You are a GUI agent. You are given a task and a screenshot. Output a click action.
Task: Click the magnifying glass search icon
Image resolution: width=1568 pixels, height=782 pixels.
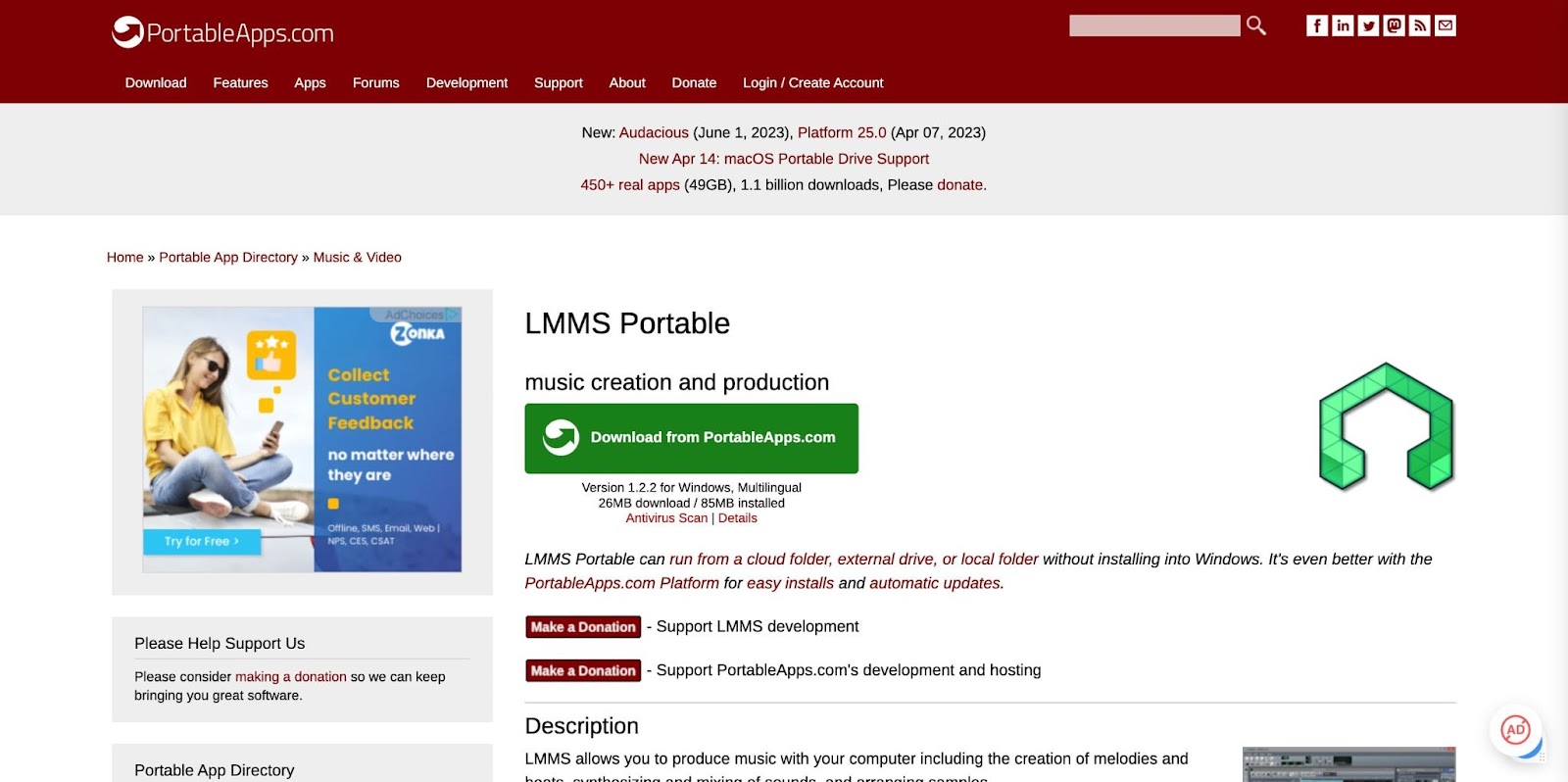point(1256,25)
